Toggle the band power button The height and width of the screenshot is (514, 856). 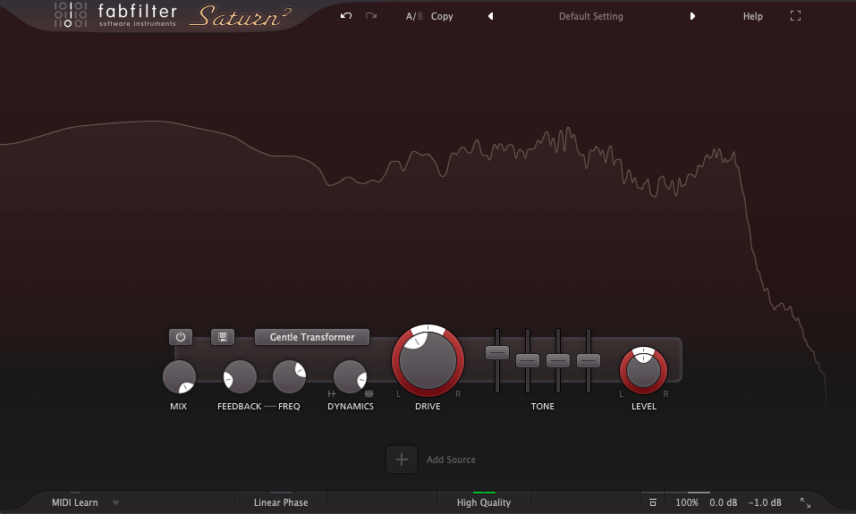pyautogui.click(x=181, y=337)
